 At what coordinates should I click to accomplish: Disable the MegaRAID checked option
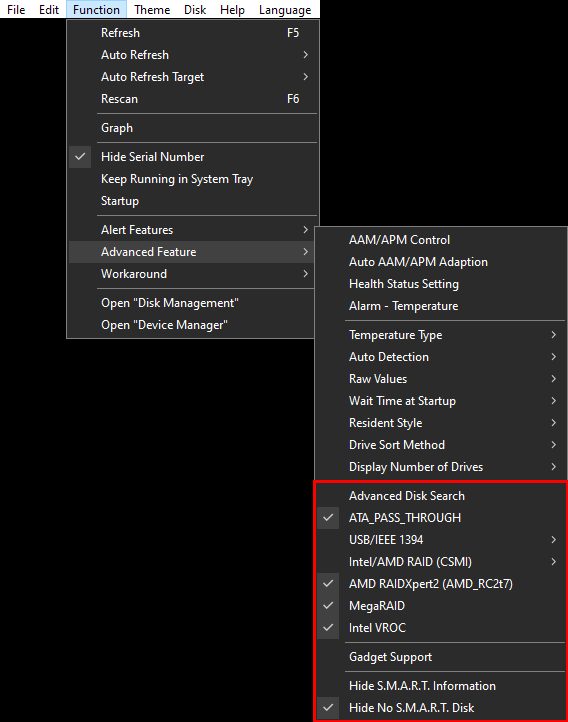coord(441,606)
